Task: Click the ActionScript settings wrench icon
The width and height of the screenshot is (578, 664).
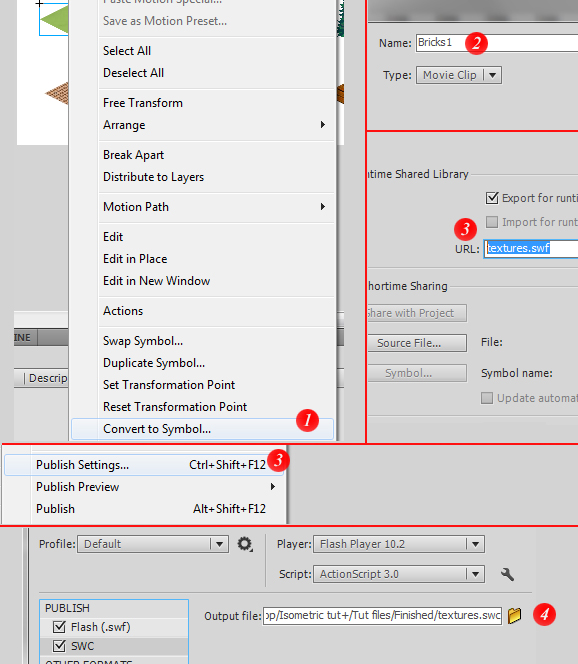Action: tap(507, 575)
